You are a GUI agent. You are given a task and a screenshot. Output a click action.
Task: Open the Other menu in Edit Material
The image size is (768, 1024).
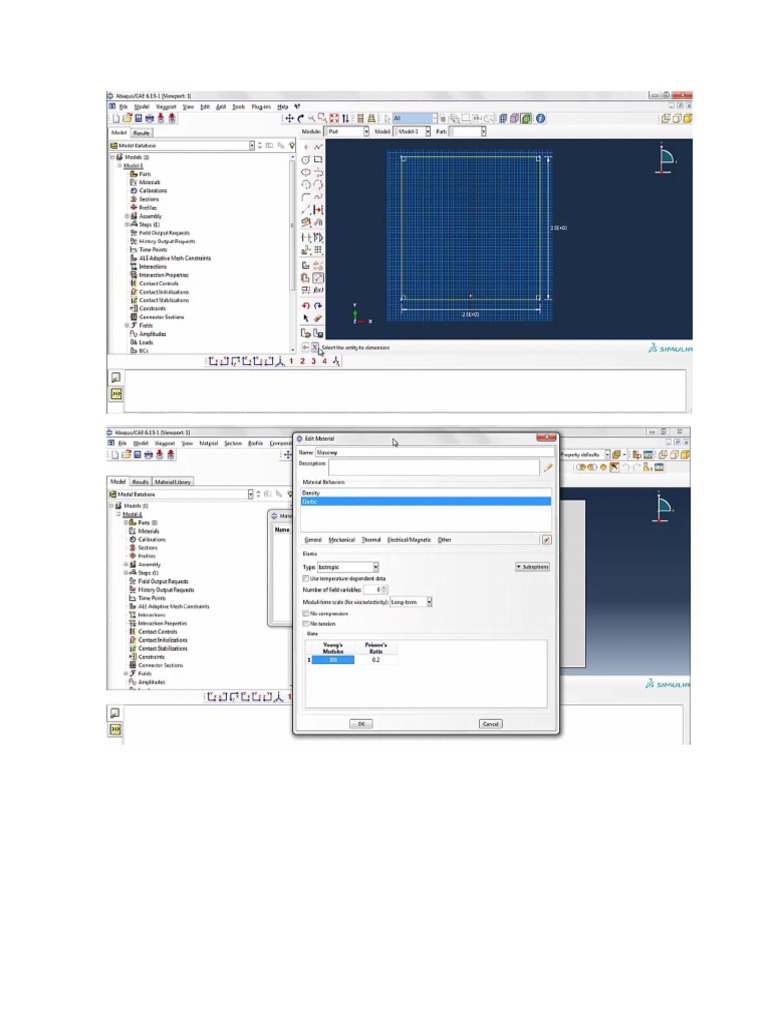(x=445, y=540)
